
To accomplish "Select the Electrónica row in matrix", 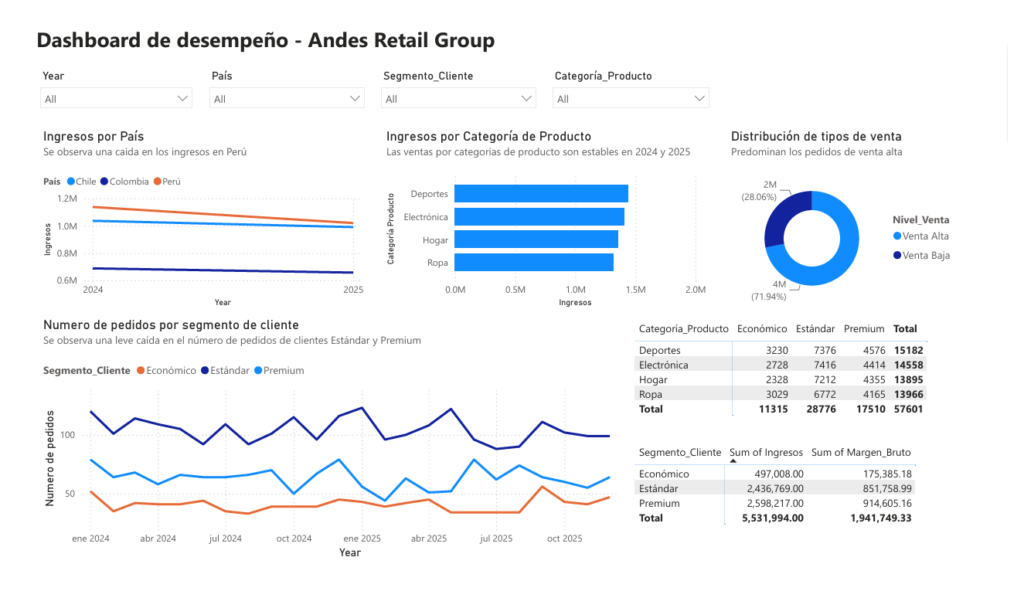I will point(781,365).
